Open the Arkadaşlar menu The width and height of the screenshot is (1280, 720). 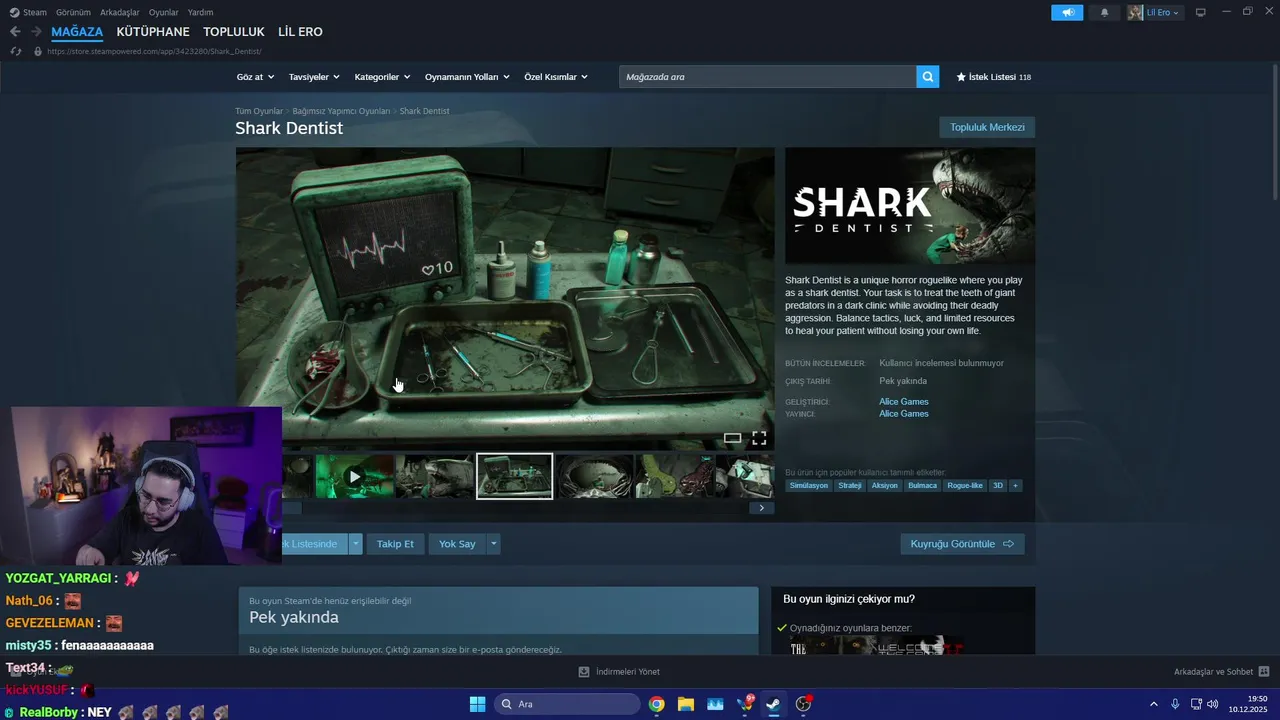tap(120, 12)
